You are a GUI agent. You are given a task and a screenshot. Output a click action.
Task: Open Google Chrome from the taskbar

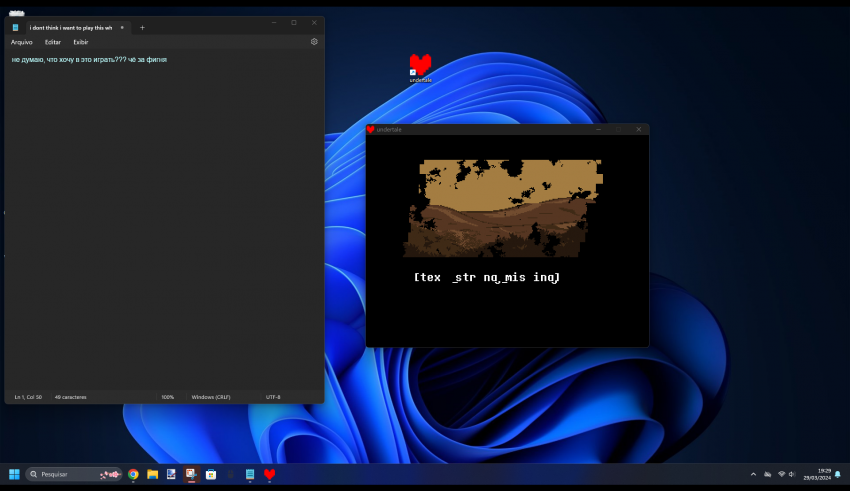click(133, 474)
